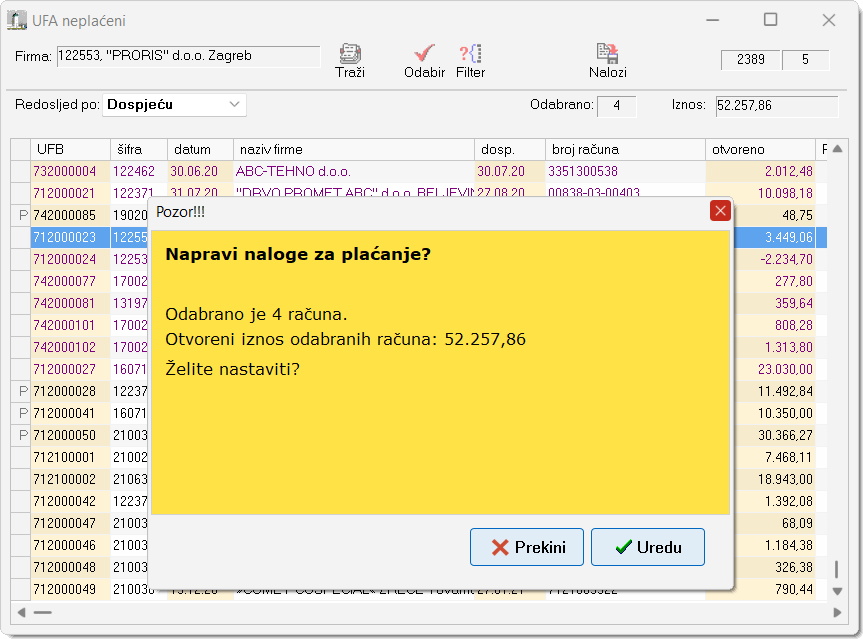863x639 pixels.
Task: Select row with UFB 732000004
Action: pos(65,172)
